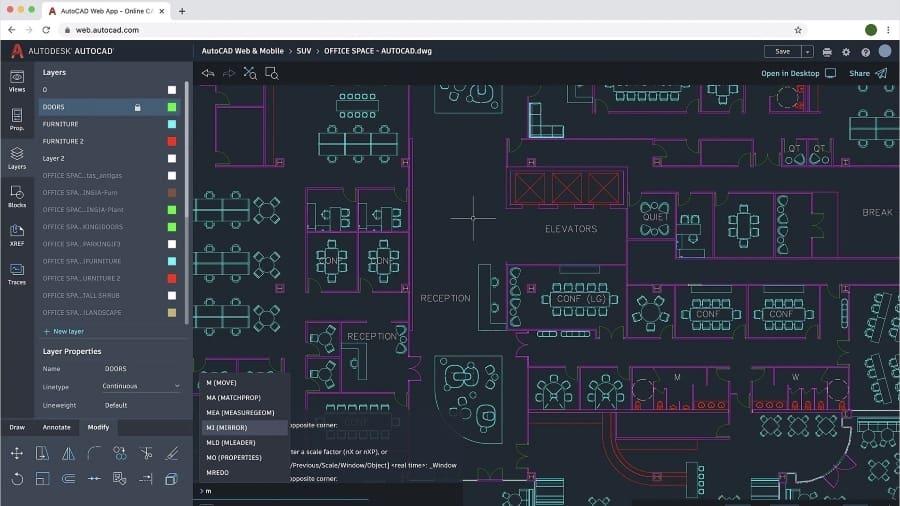Click the Zoom Window icon
This screenshot has height=506, width=900.
[x=271, y=73]
